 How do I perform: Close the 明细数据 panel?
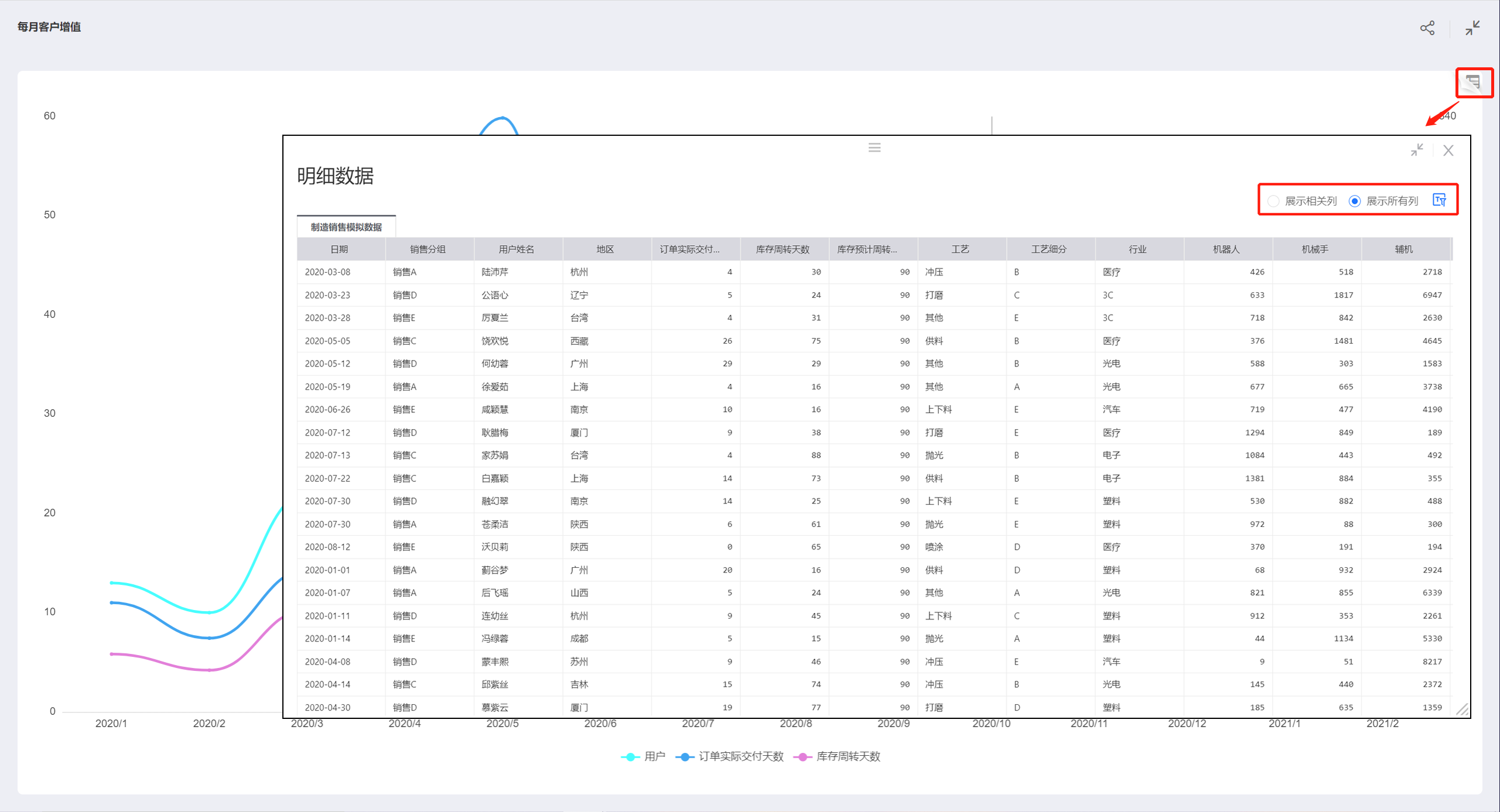click(1448, 150)
